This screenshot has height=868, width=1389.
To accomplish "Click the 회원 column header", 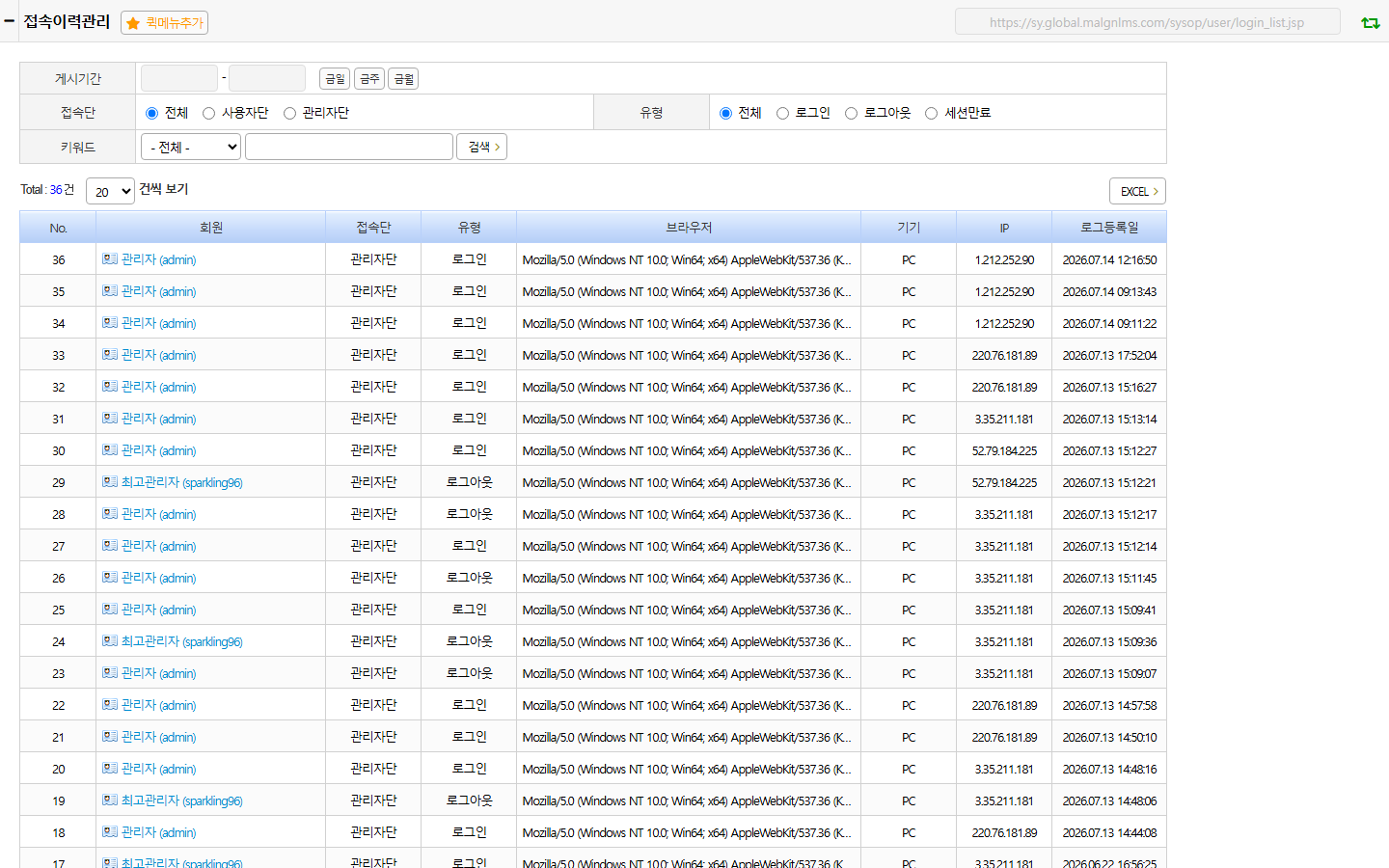I will [211, 228].
